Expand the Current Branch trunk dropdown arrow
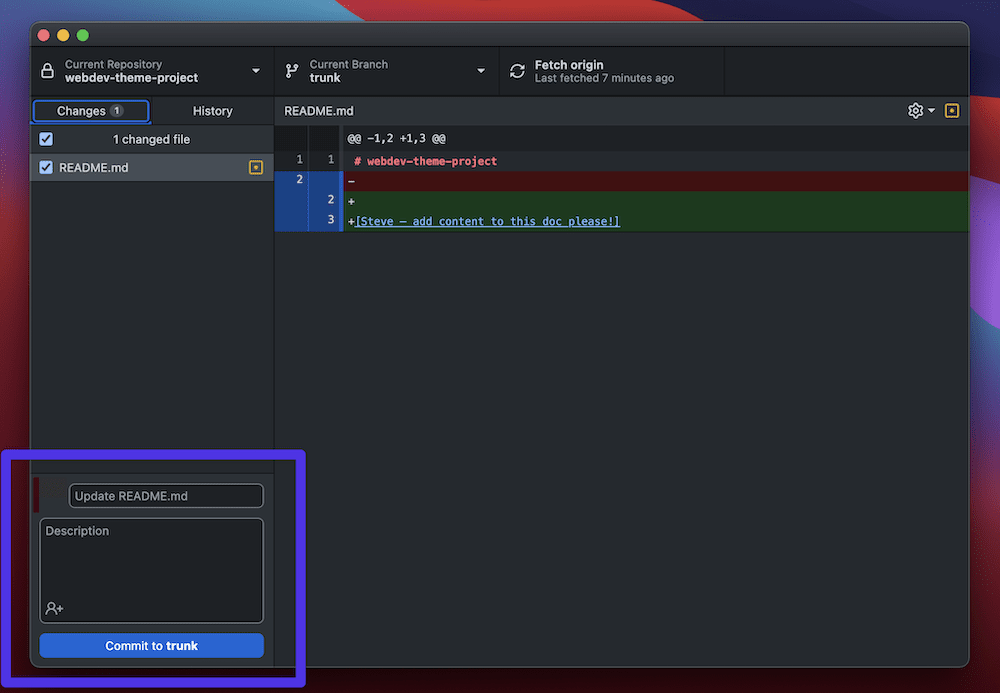The image size is (1000, 693). tap(481, 71)
